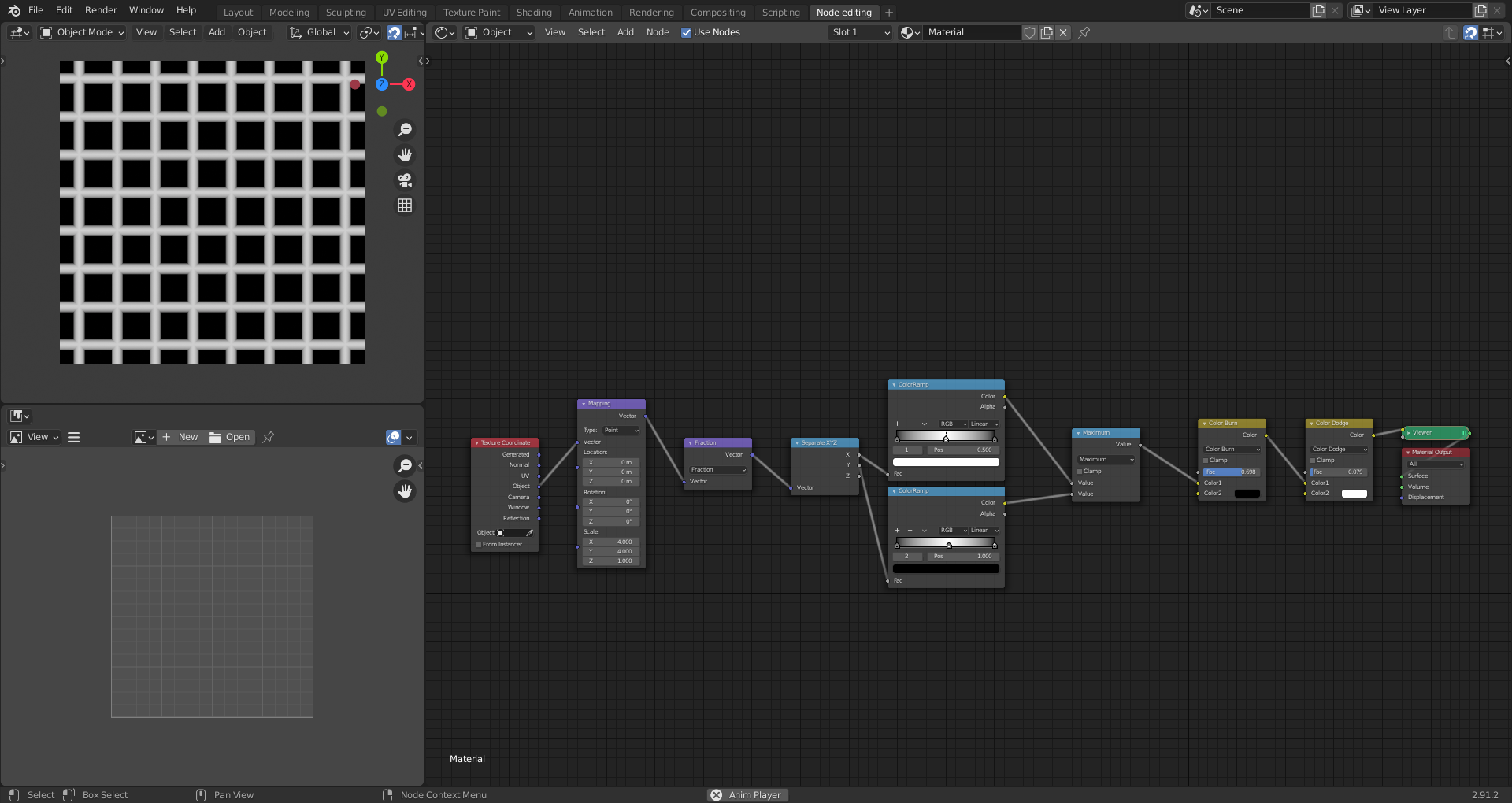Click Open image button in image editor
The image size is (1512, 803).
[231, 437]
